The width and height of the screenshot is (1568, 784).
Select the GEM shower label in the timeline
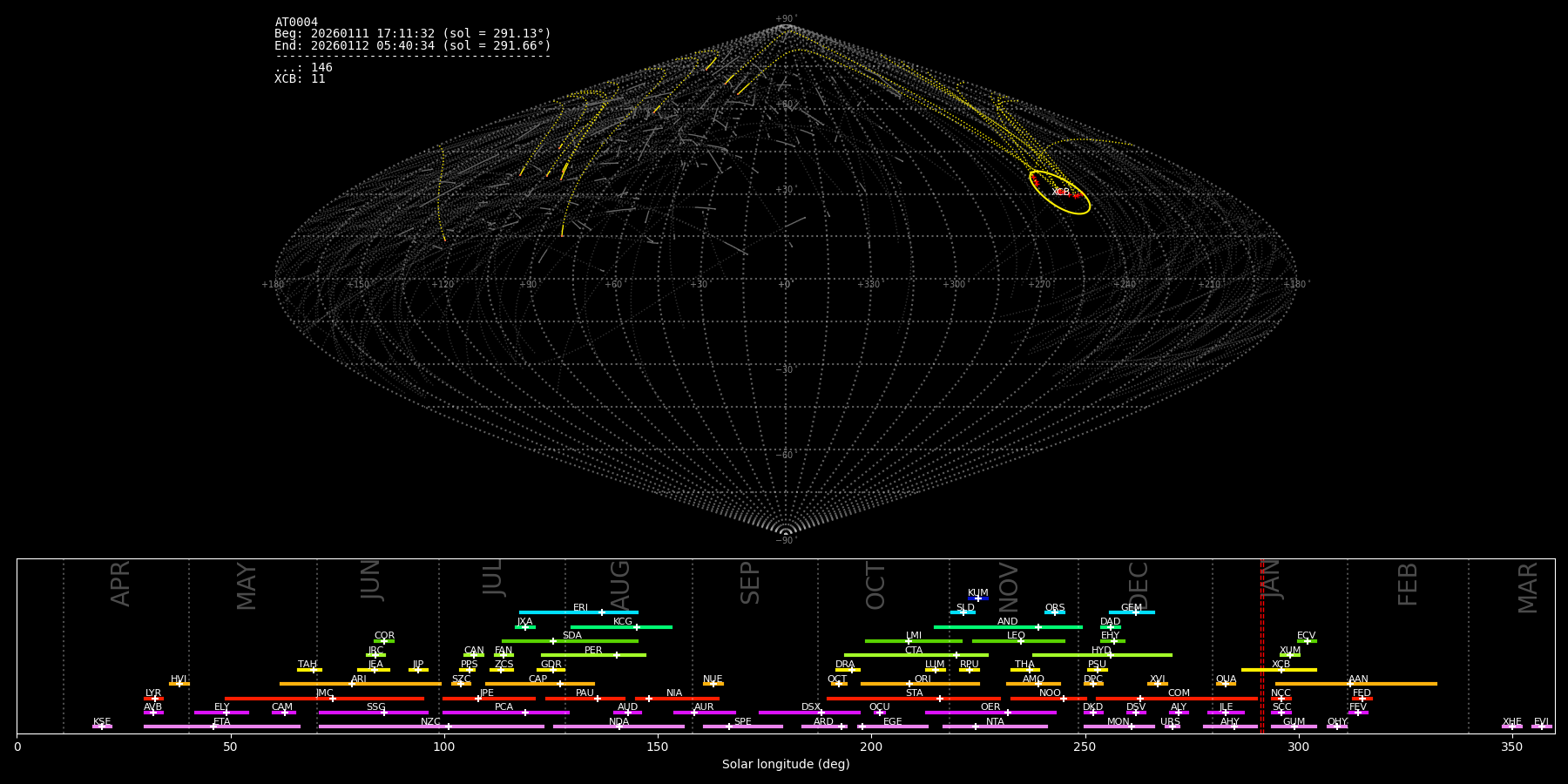1132,608
